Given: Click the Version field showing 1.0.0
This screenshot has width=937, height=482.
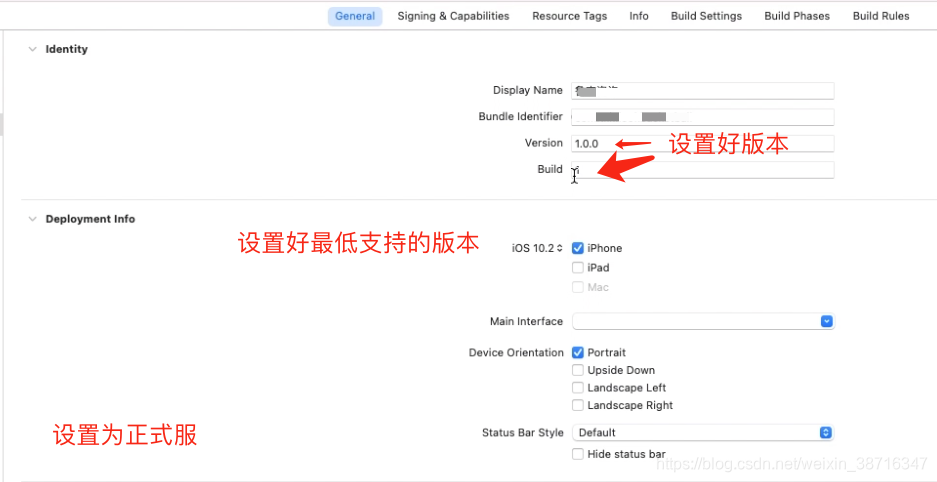Looking at the screenshot, I should (703, 143).
